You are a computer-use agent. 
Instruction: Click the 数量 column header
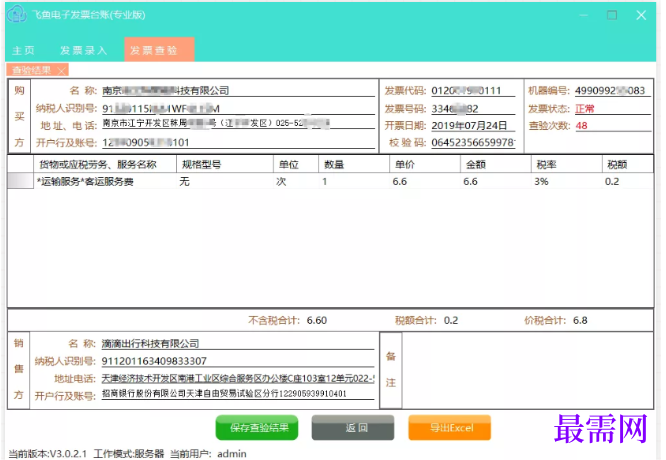[x=354, y=164]
